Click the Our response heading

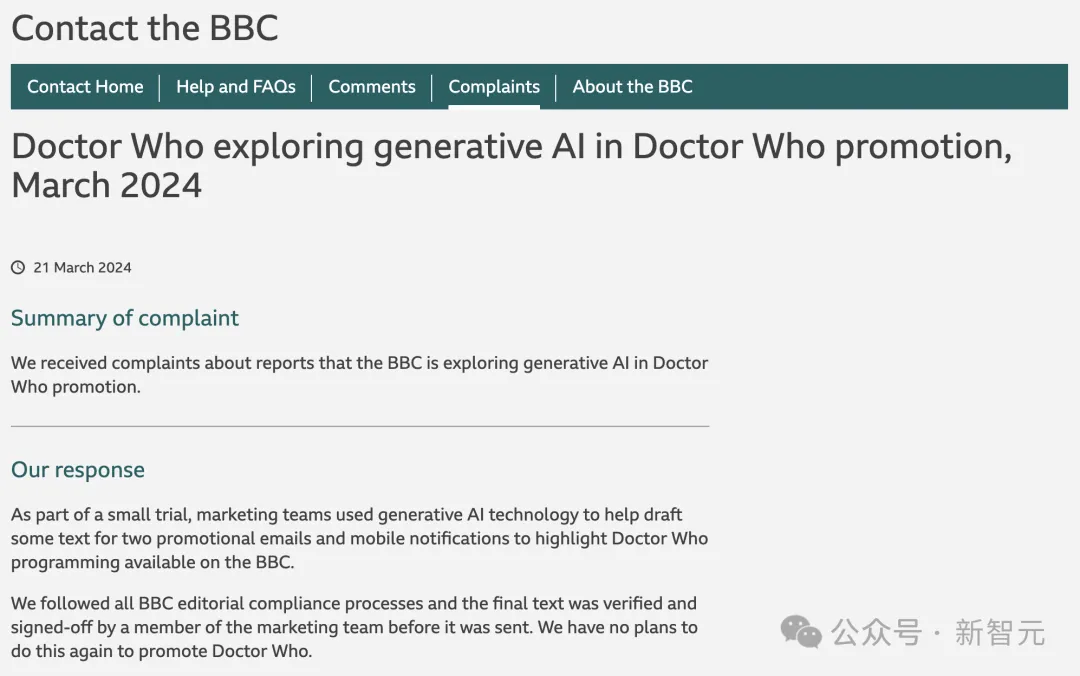(78, 470)
